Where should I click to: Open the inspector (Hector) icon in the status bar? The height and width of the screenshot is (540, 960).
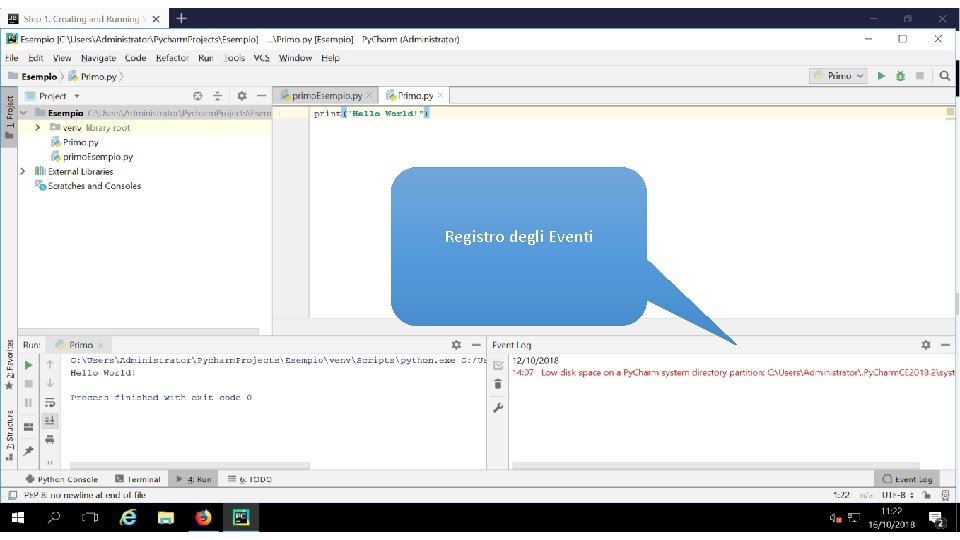point(945,495)
